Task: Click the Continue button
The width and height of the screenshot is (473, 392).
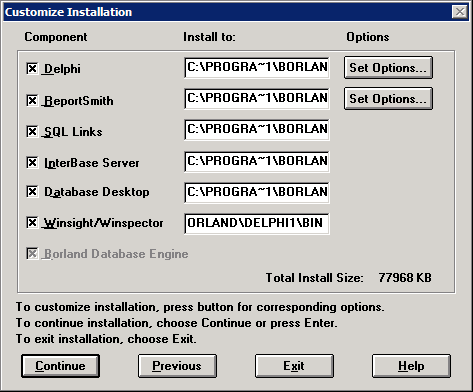Action: (x=60, y=366)
